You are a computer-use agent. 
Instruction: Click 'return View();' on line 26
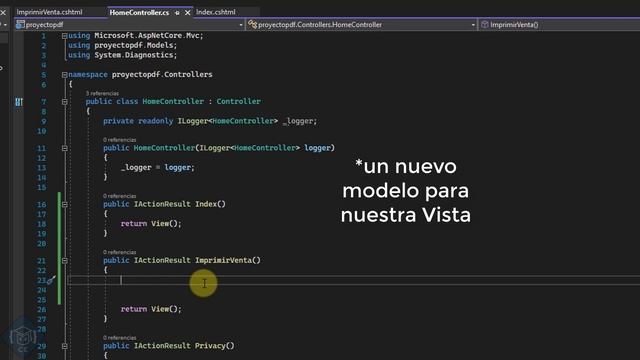tap(151, 309)
